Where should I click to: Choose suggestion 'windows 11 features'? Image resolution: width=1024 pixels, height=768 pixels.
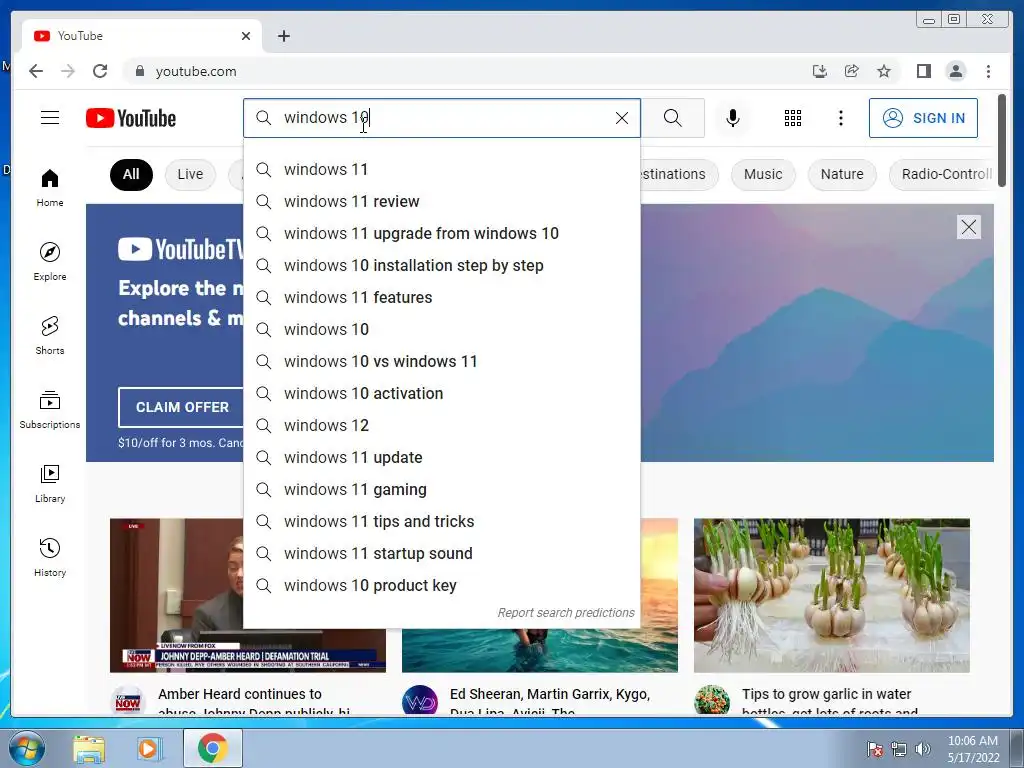click(x=441, y=297)
